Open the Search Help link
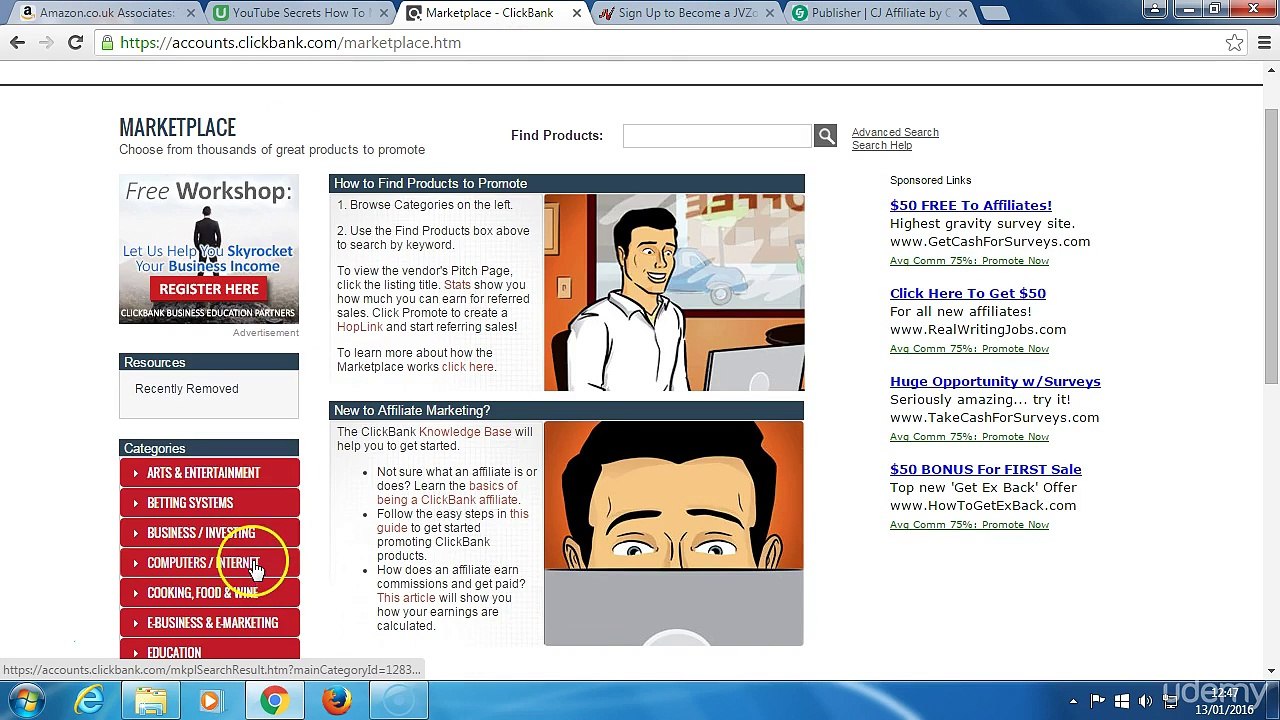Image resolution: width=1280 pixels, height=720 pixels. coord(882,145)
